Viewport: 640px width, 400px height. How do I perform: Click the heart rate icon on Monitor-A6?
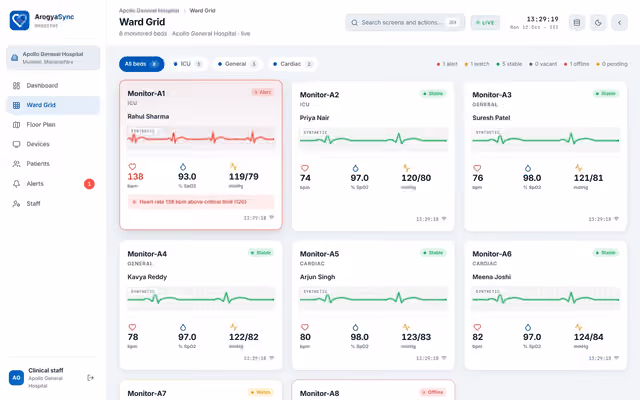pos(477,327)
